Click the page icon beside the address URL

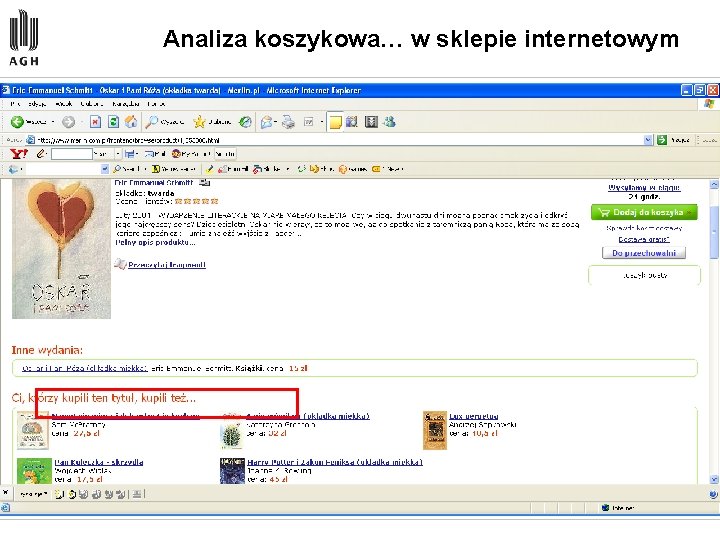pyautogui.click(x=31, y=140)
